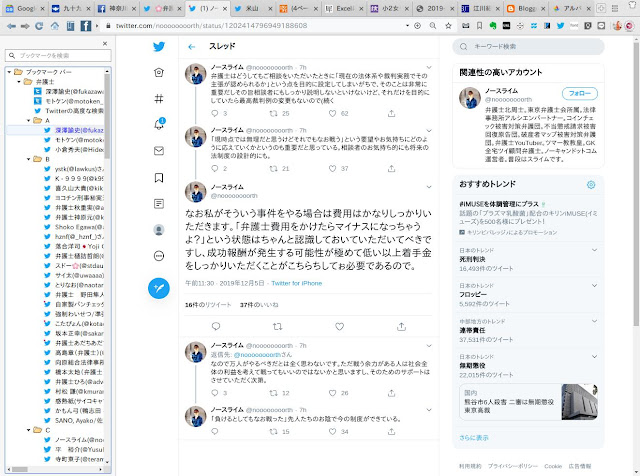640x476 pixels.
Task: Reply to the second tweet with 2 replies
Action: (x=215, y=168)
